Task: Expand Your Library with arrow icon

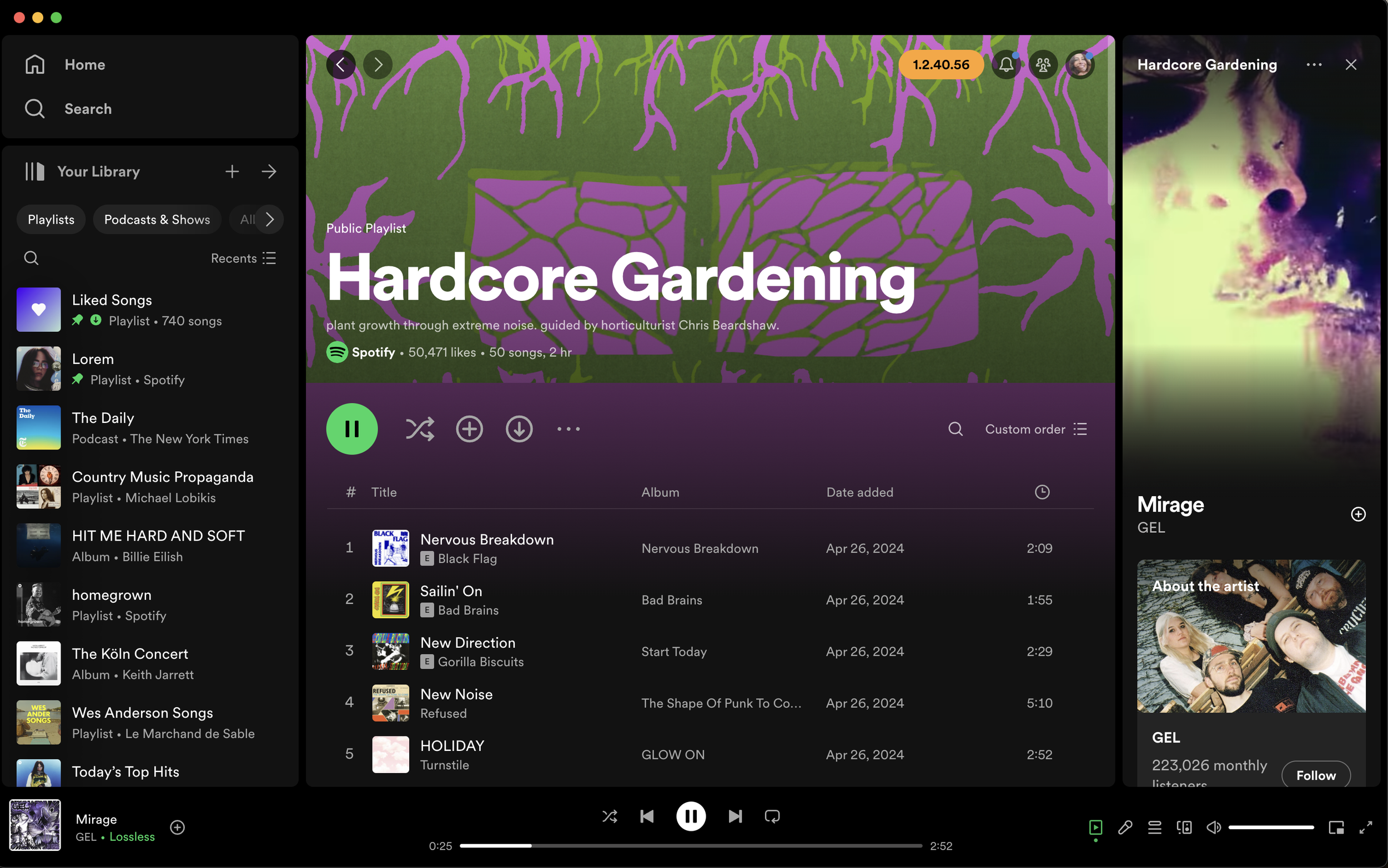Action: 269,171
